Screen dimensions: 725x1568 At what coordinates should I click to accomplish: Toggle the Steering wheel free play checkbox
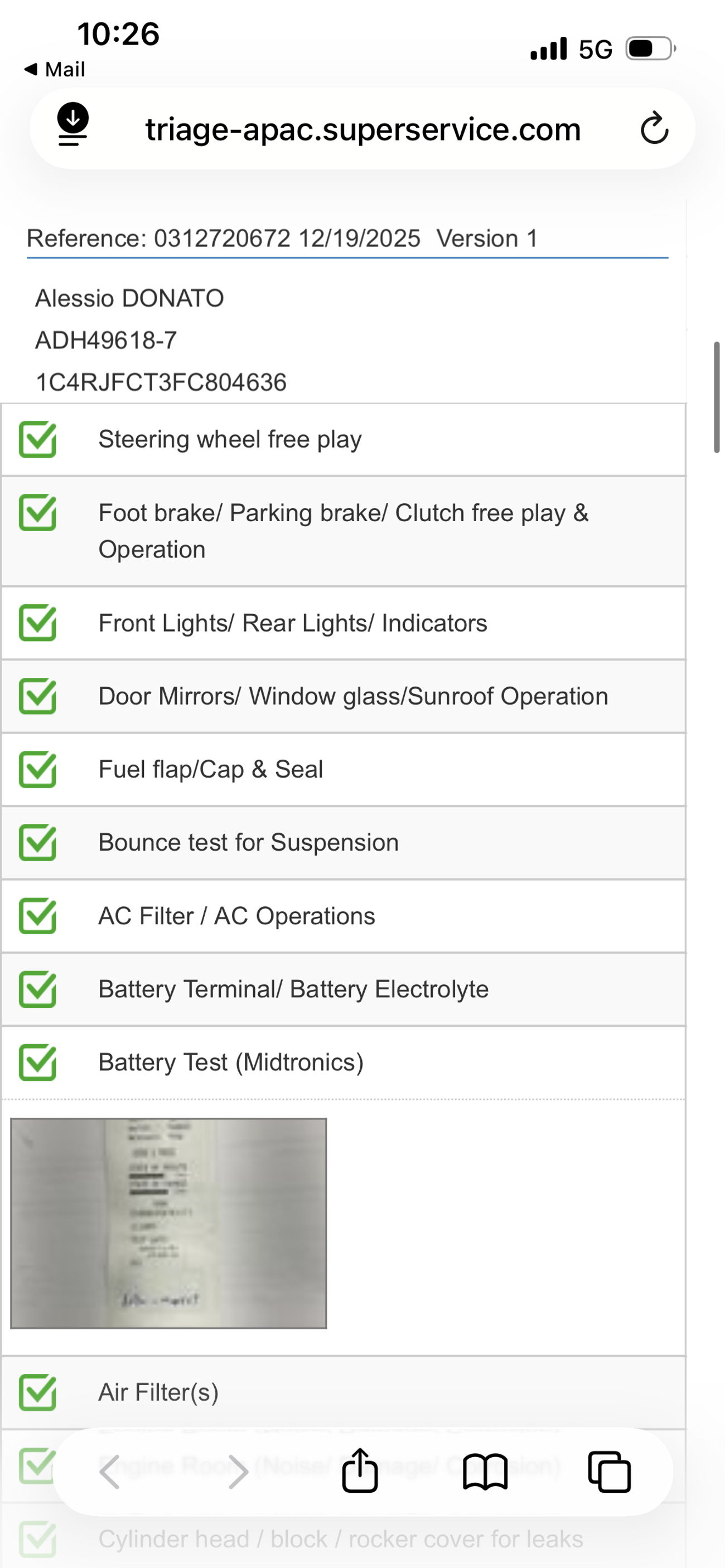[x=38, y=439]
